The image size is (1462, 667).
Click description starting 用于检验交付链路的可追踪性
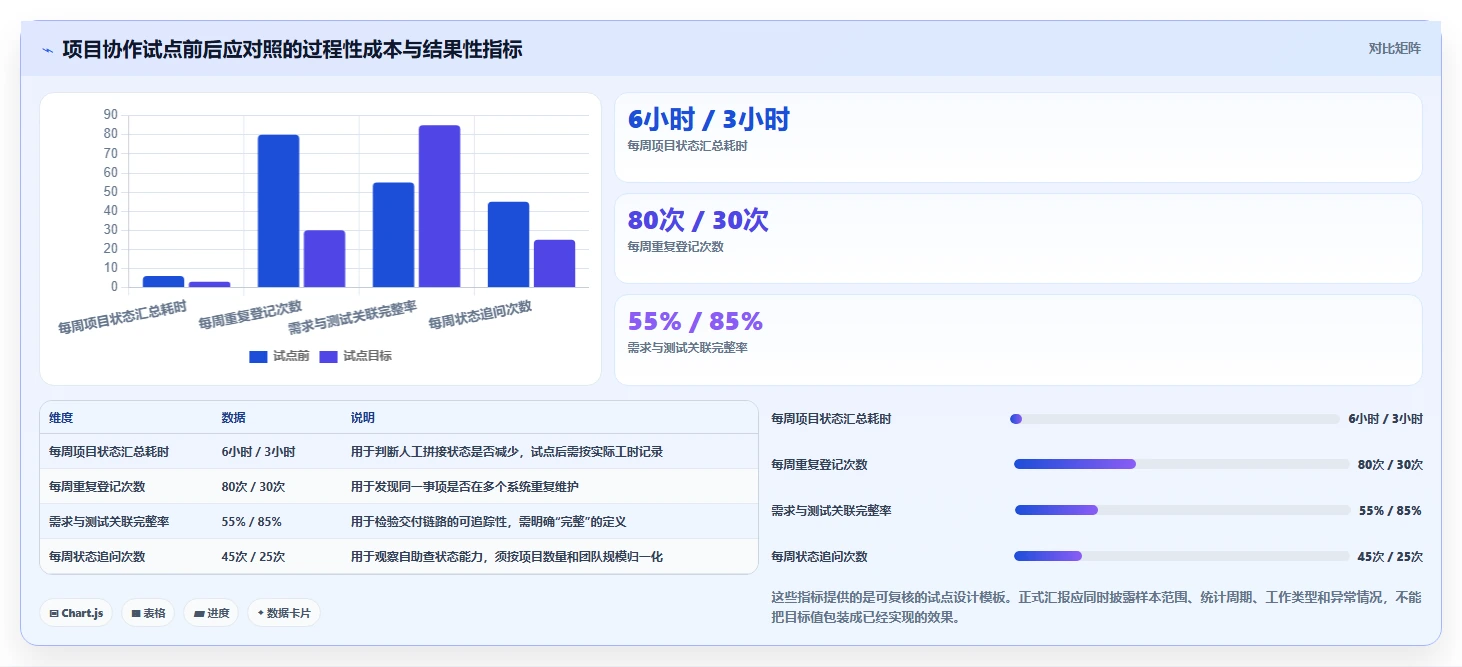[488, 522]
